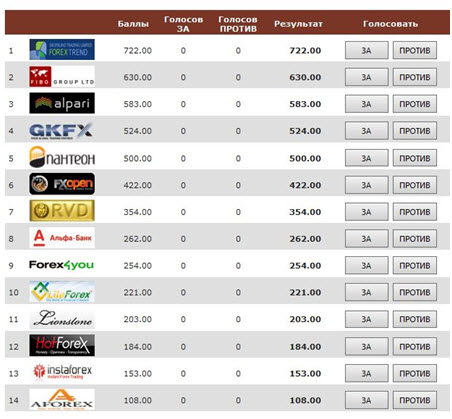The width and height of the screenshot is (452, 419).
Task: Click the ForexTrend broker logo
Action: [x=62, y=50]
